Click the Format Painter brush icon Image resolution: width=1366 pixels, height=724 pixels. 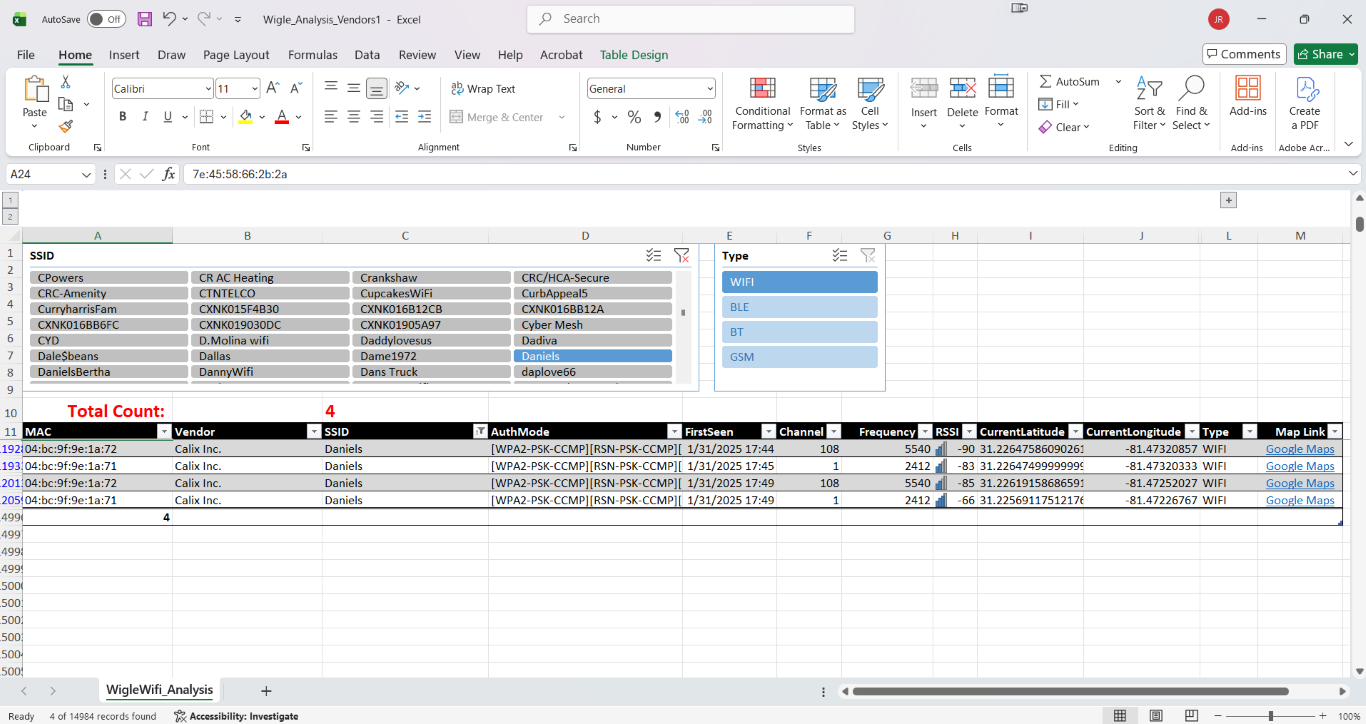tap(66, 126)
